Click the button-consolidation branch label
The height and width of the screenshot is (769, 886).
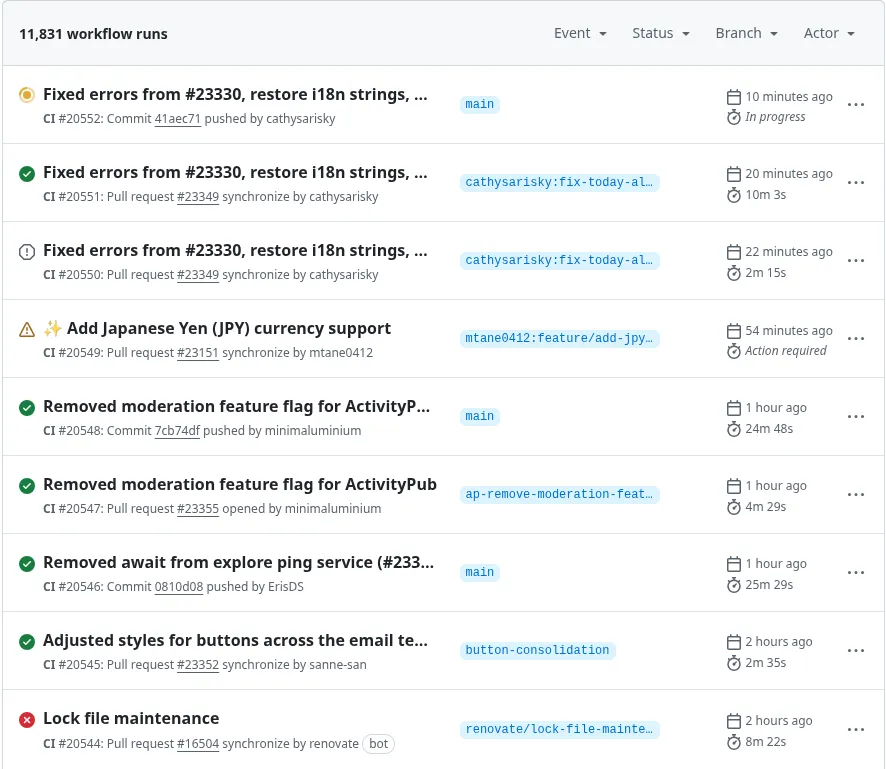pyautogui.click(x=537, y=650)
